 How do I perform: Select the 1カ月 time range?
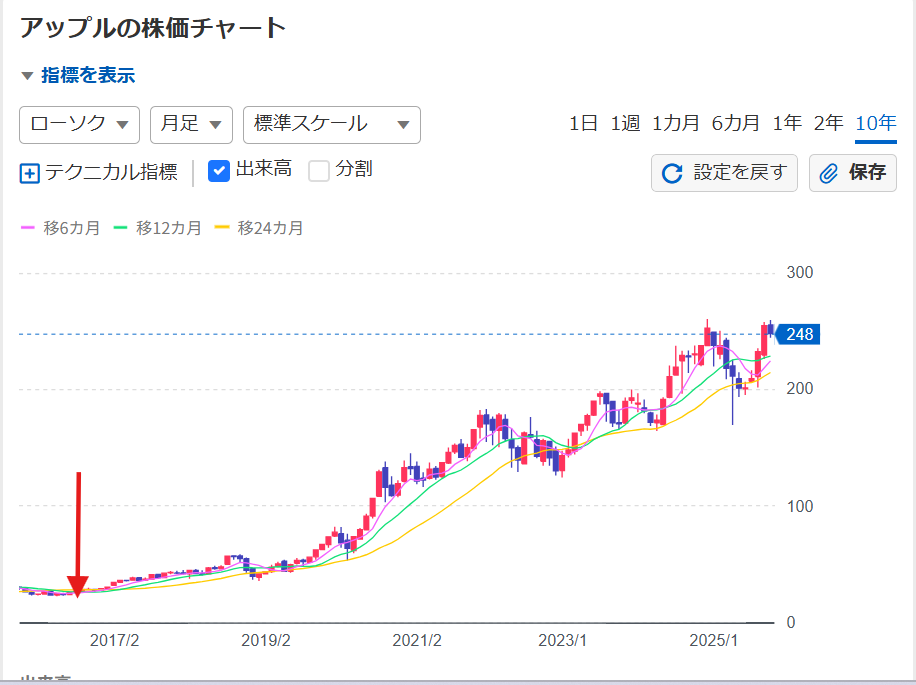coord(675,123)
